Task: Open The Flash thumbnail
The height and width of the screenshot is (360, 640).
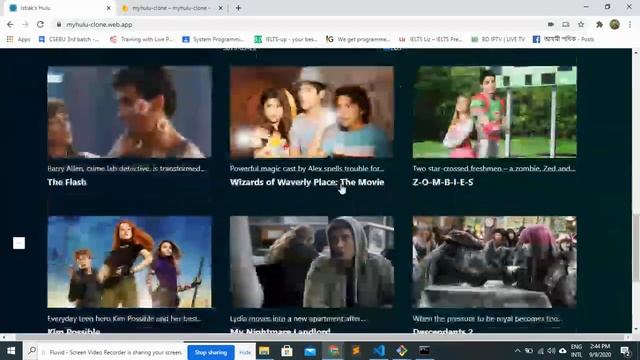Action: [x=129, y=112]
